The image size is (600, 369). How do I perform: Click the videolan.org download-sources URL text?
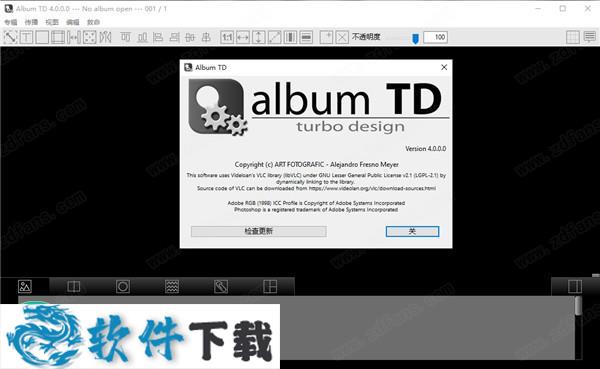click(x=372, y=188)
